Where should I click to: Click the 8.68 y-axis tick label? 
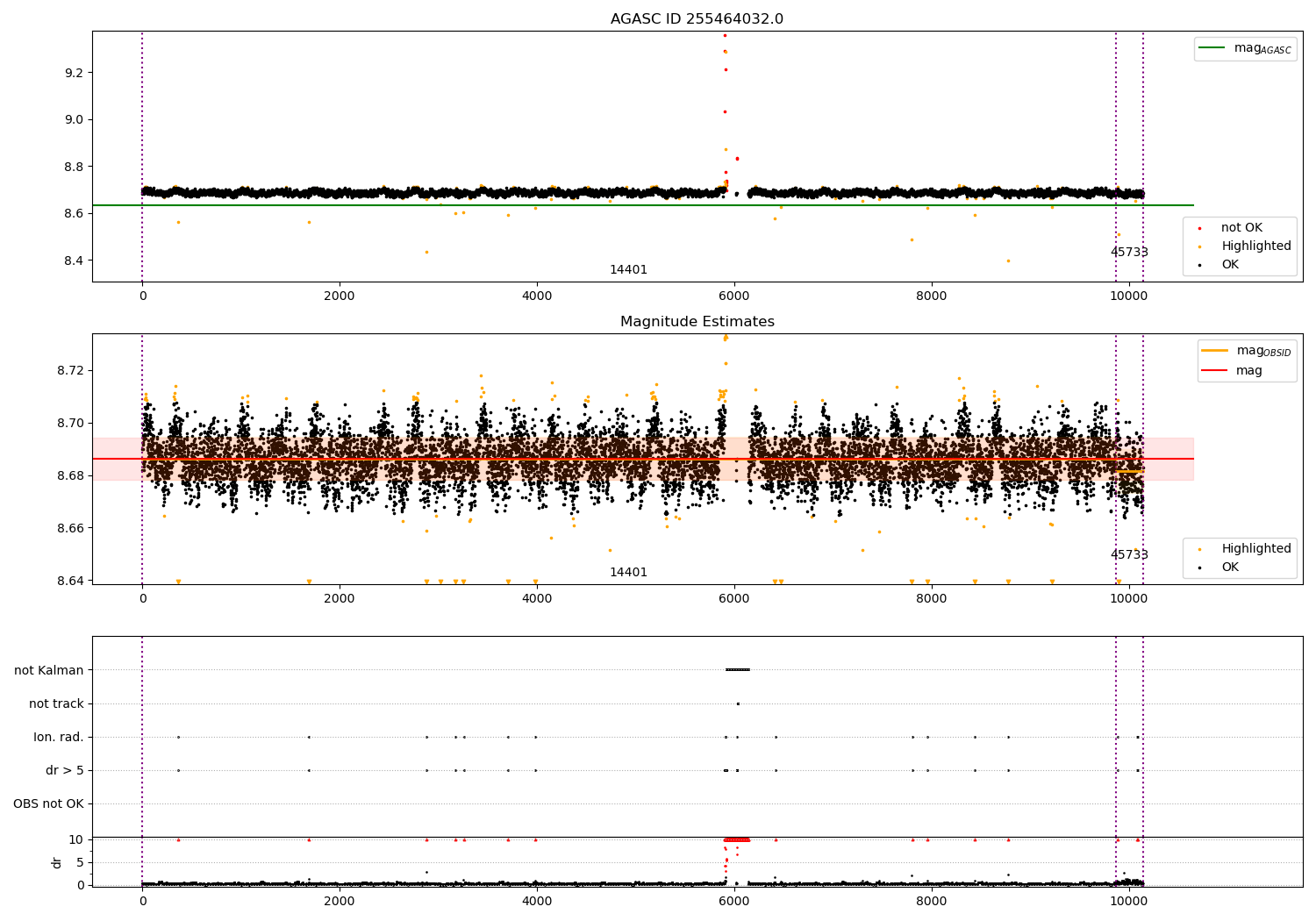point(69,475)
